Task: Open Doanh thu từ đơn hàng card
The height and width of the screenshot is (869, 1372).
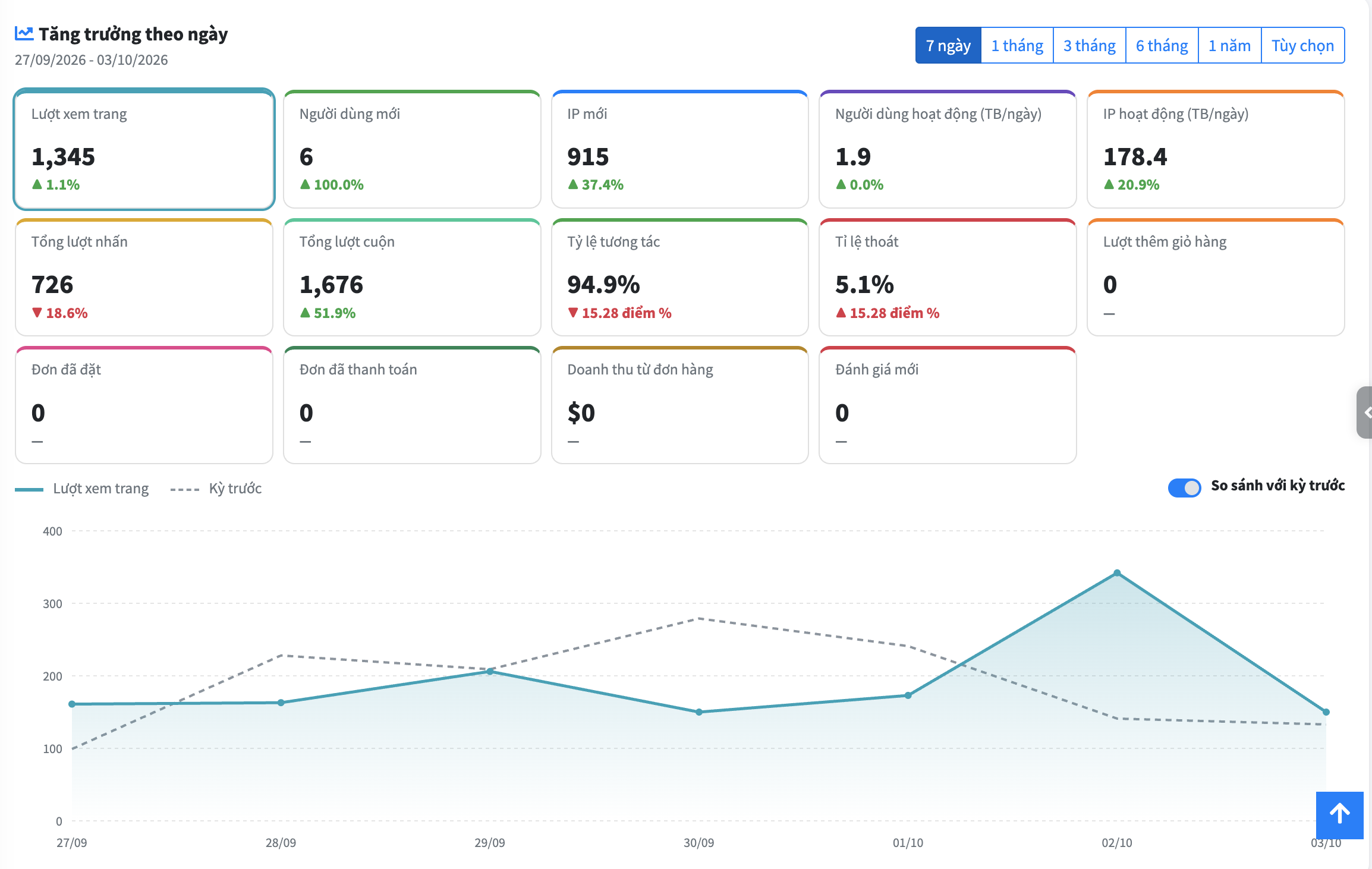Action: coord(680,405)
